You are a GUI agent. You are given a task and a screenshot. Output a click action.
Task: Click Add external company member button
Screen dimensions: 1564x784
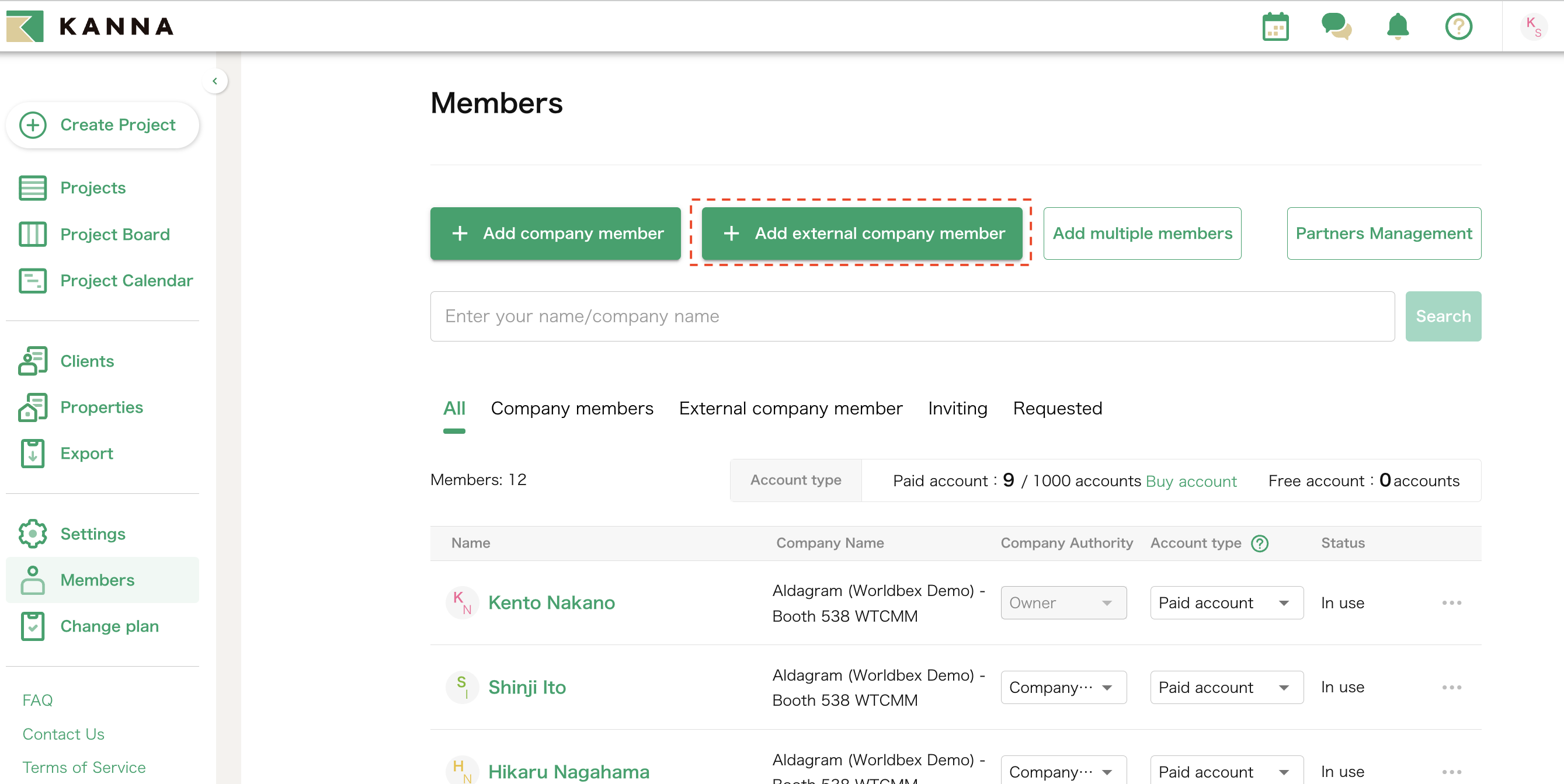(x=861, y=234)
